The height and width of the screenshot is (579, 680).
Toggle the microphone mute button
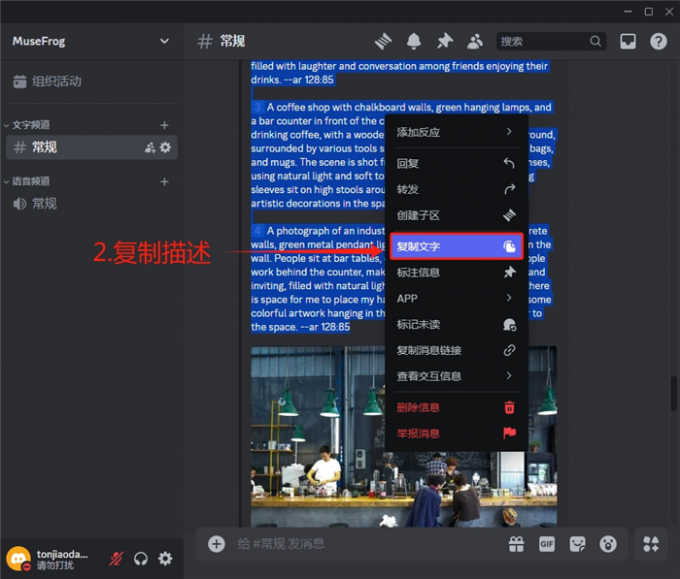point(116,559)
